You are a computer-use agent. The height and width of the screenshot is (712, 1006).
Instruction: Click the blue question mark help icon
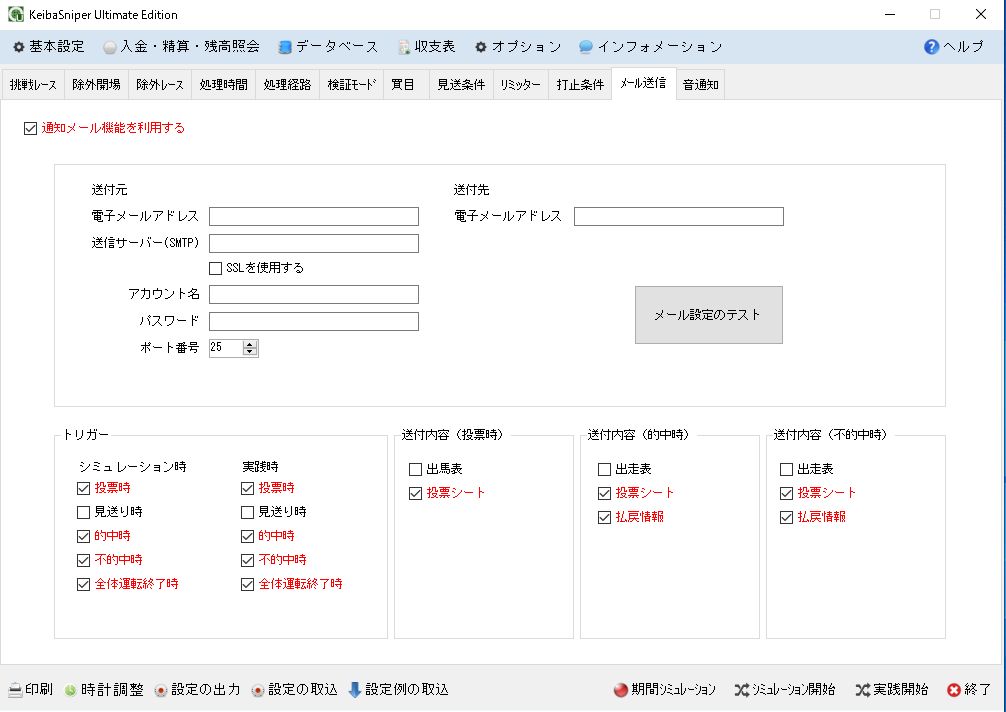(931, 47)
